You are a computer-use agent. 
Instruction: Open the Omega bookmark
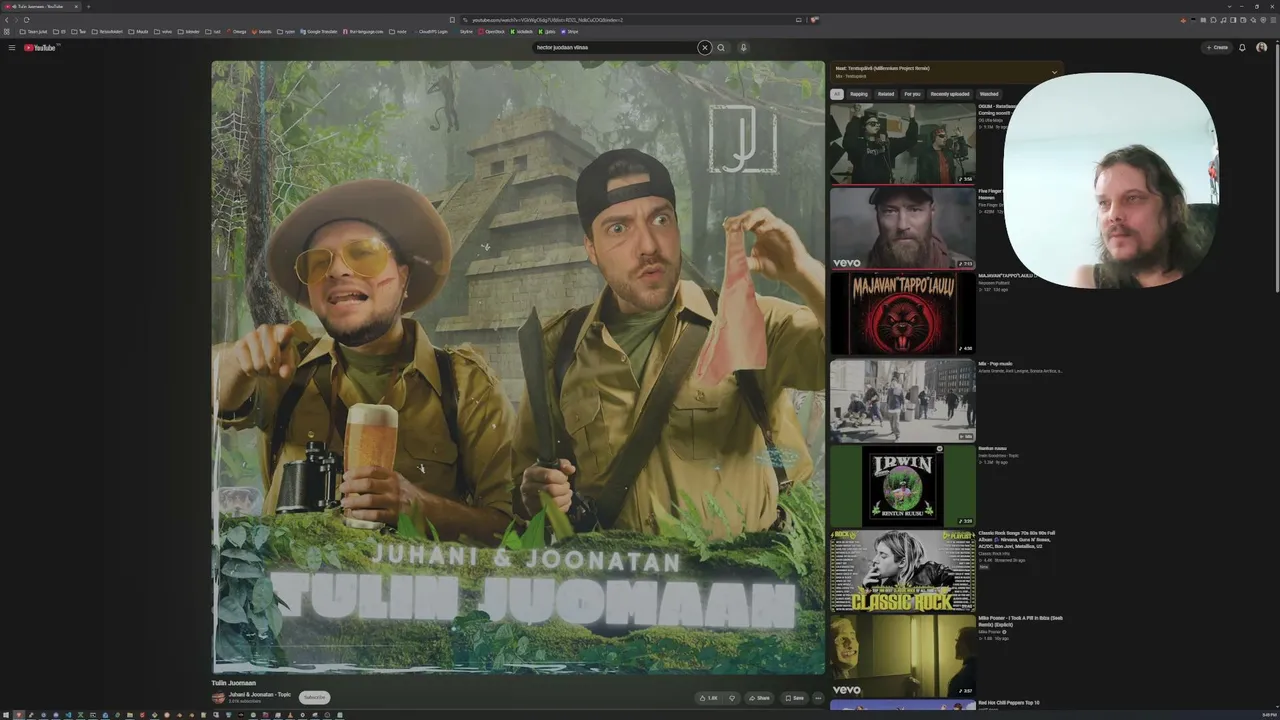pos(236,31)
